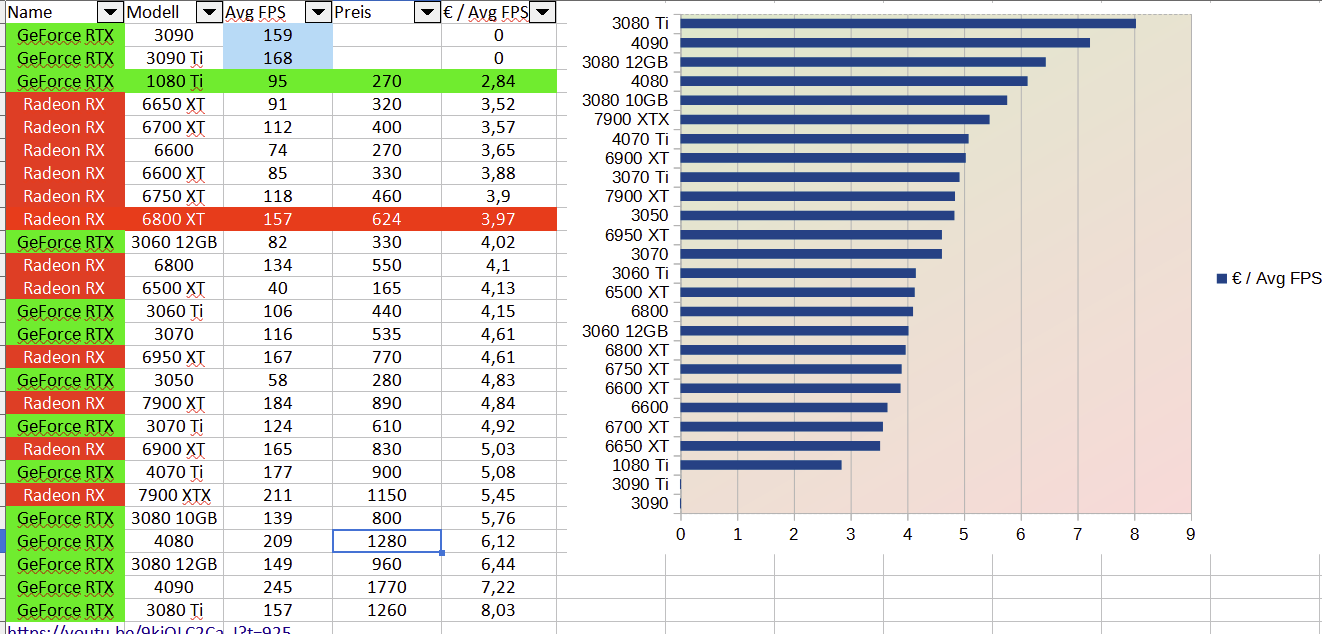Select the Preis cell 165
This screenshot has height=634, width=1322.
(x=387, y=288)
